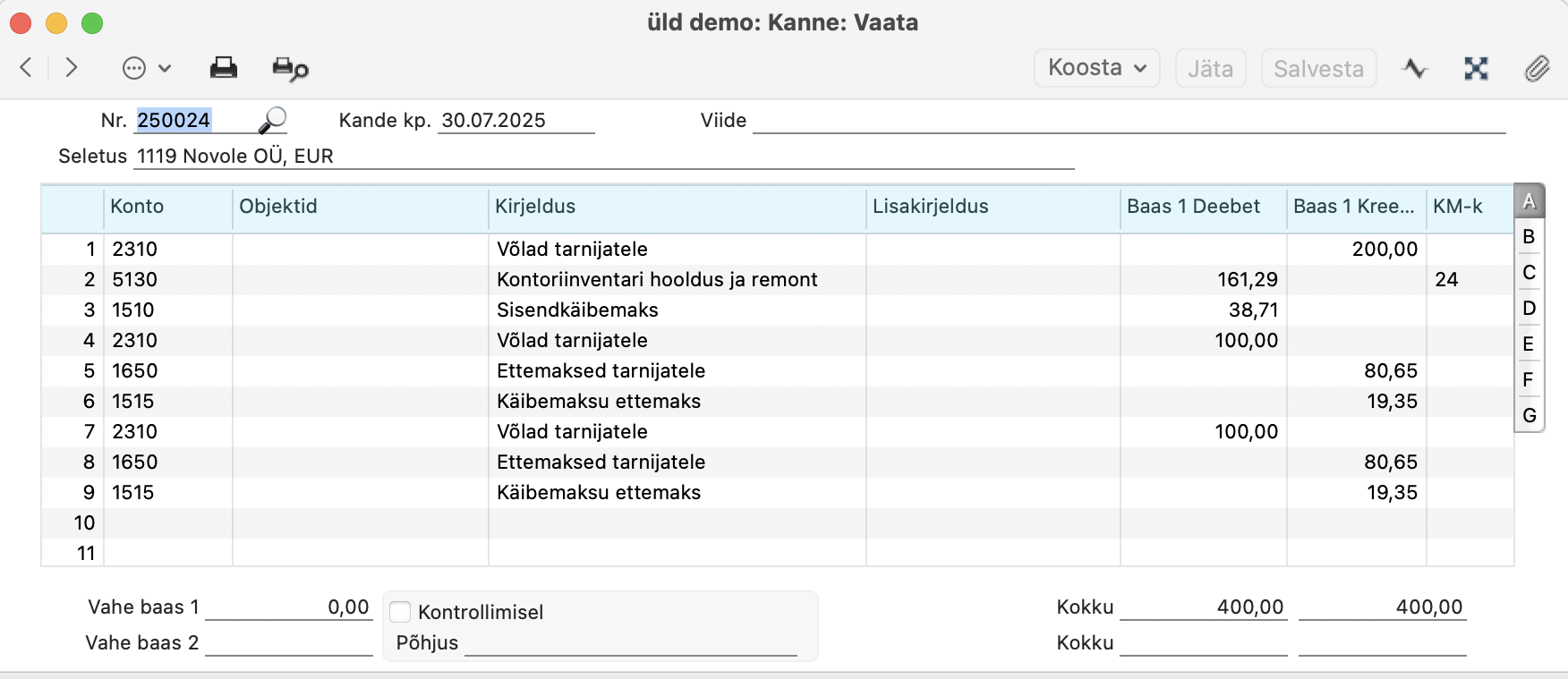This screenshot has height=679, width=1568.
Task: Select row 2 Konto cell 5130
Action: [168, 279]
